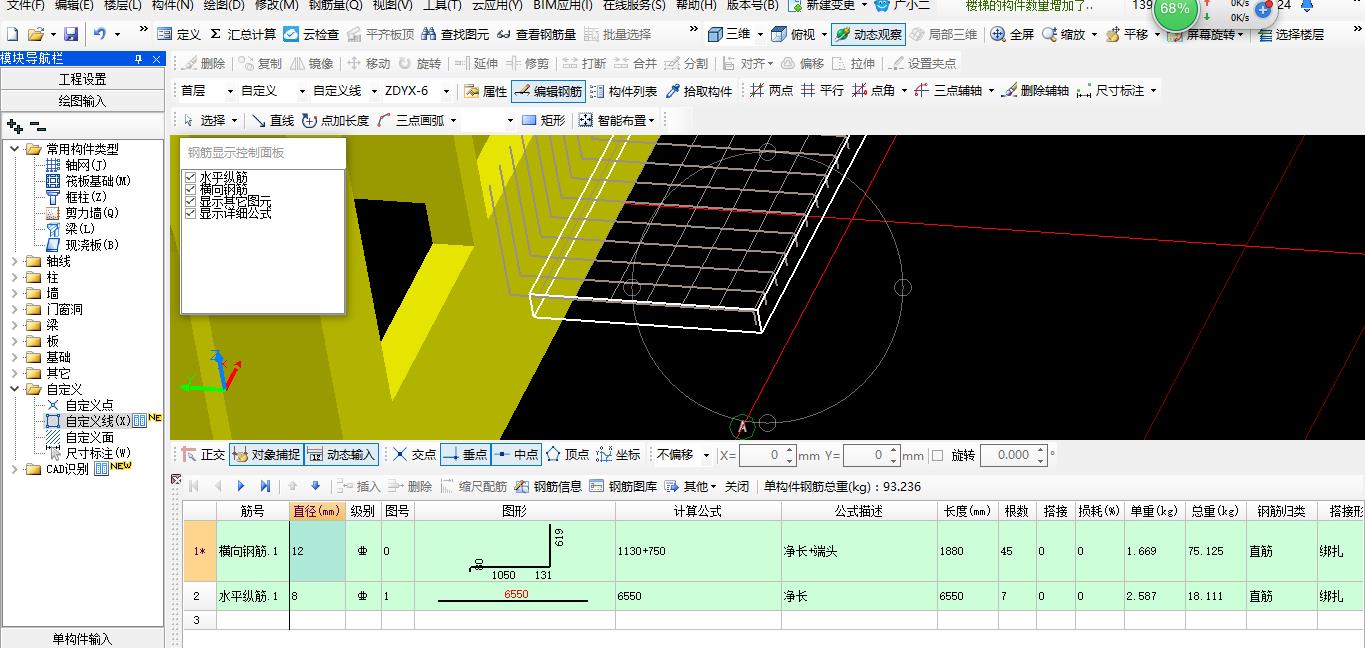
Task: Open 查找图元 find element tool
Action: coord(456,34)
